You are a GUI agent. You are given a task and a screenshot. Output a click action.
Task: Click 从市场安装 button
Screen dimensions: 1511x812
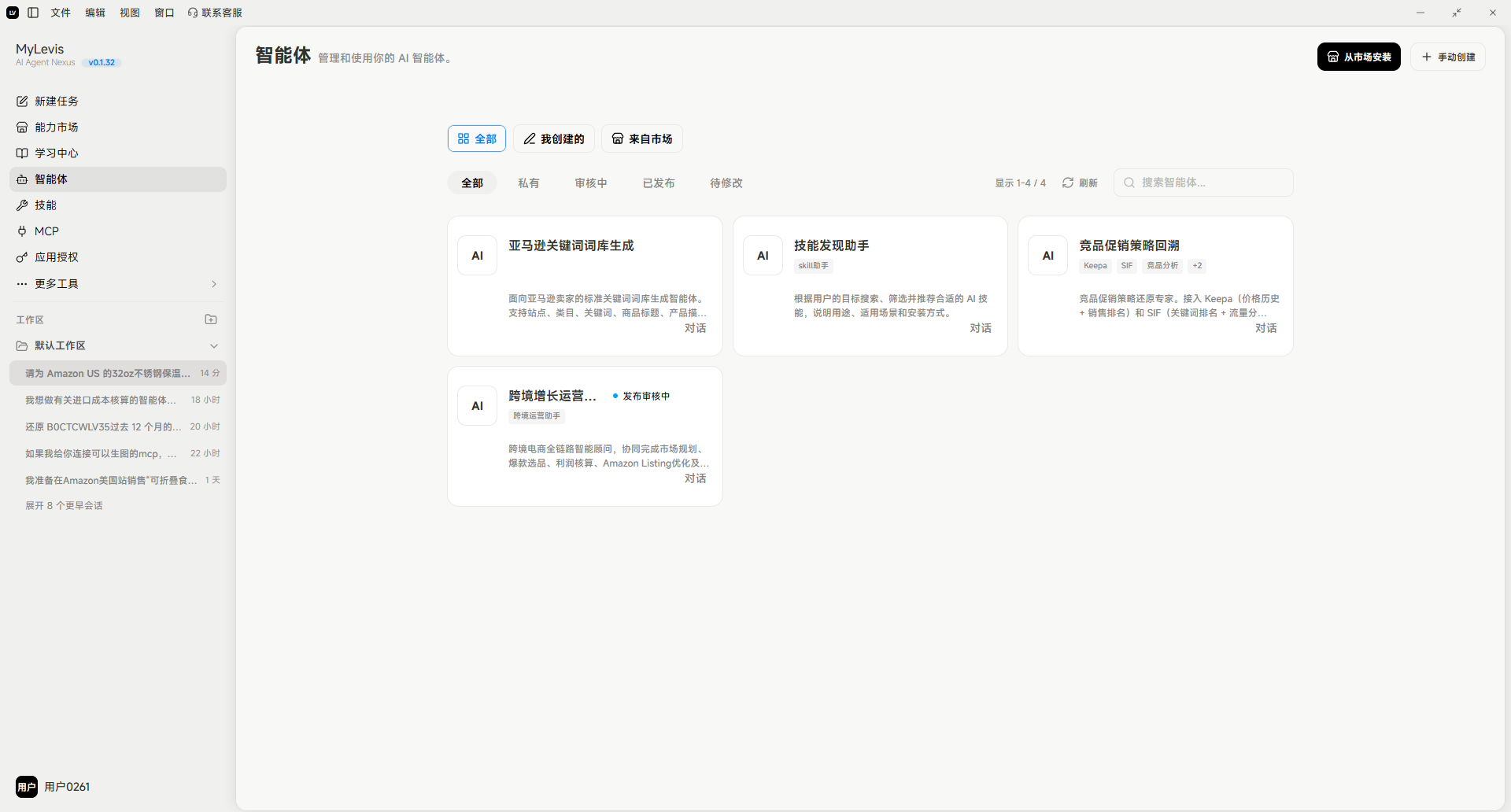click(x=1359, y=57)
